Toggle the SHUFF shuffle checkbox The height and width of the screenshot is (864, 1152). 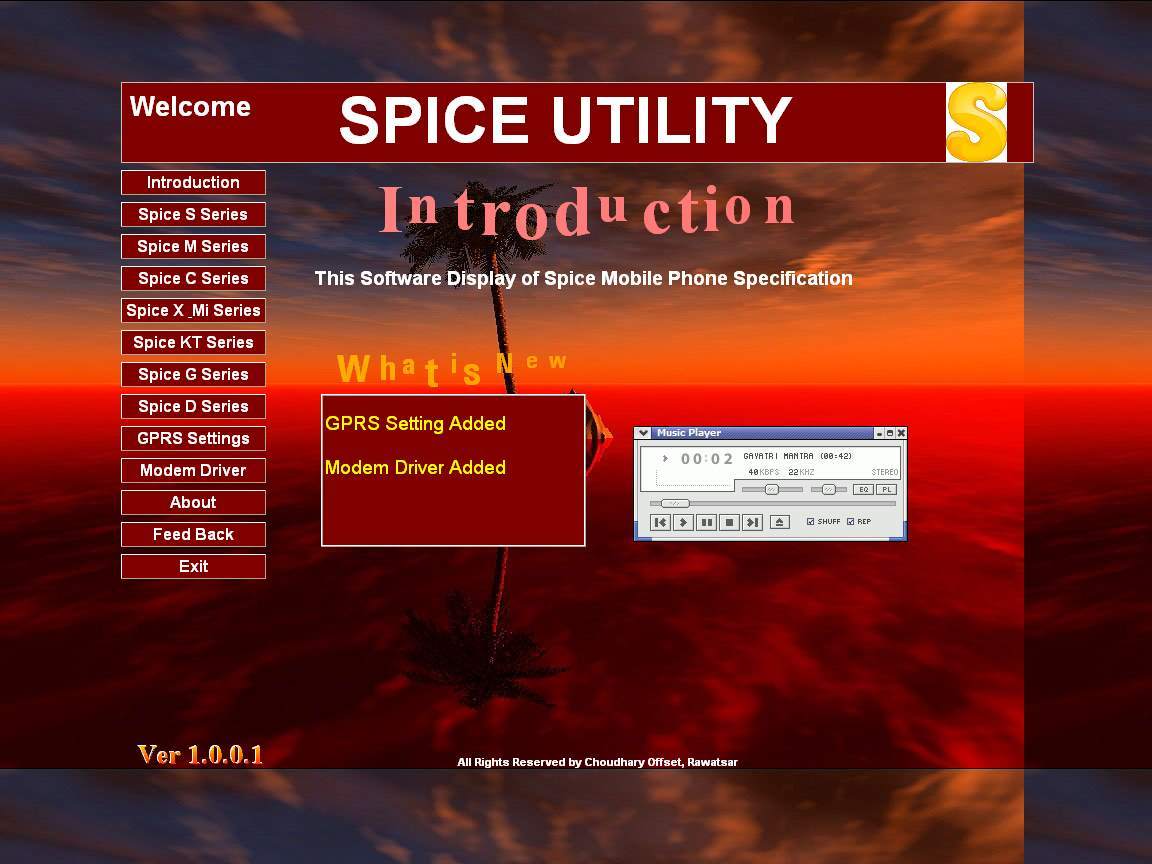click(810, 521)
